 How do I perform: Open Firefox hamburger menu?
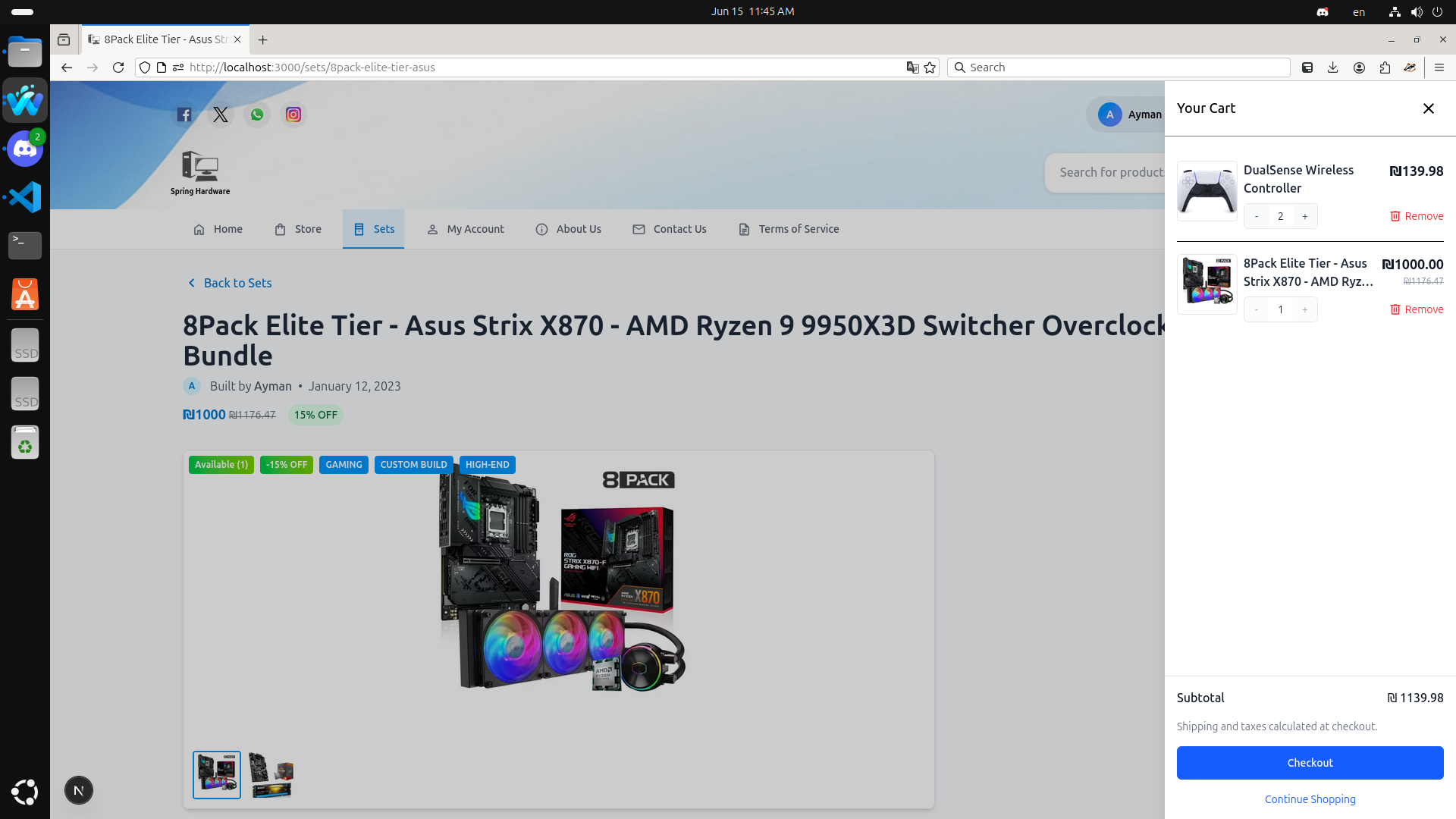1439,67
